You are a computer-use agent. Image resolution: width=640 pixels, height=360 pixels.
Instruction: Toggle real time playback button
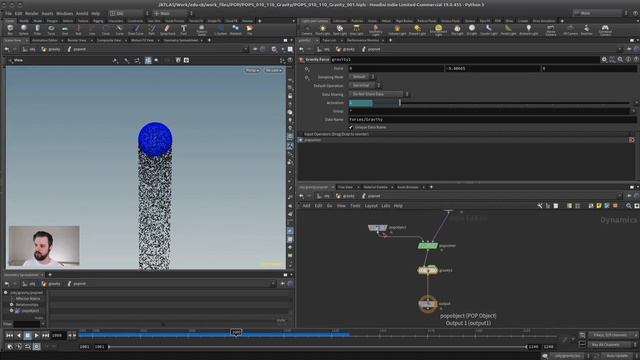tap(36, 347)
